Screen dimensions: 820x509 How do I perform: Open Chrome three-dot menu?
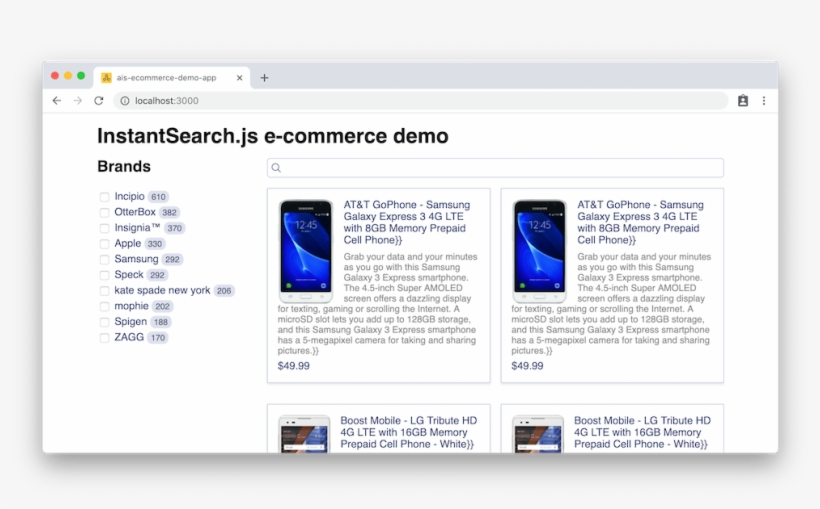point(764,101)
